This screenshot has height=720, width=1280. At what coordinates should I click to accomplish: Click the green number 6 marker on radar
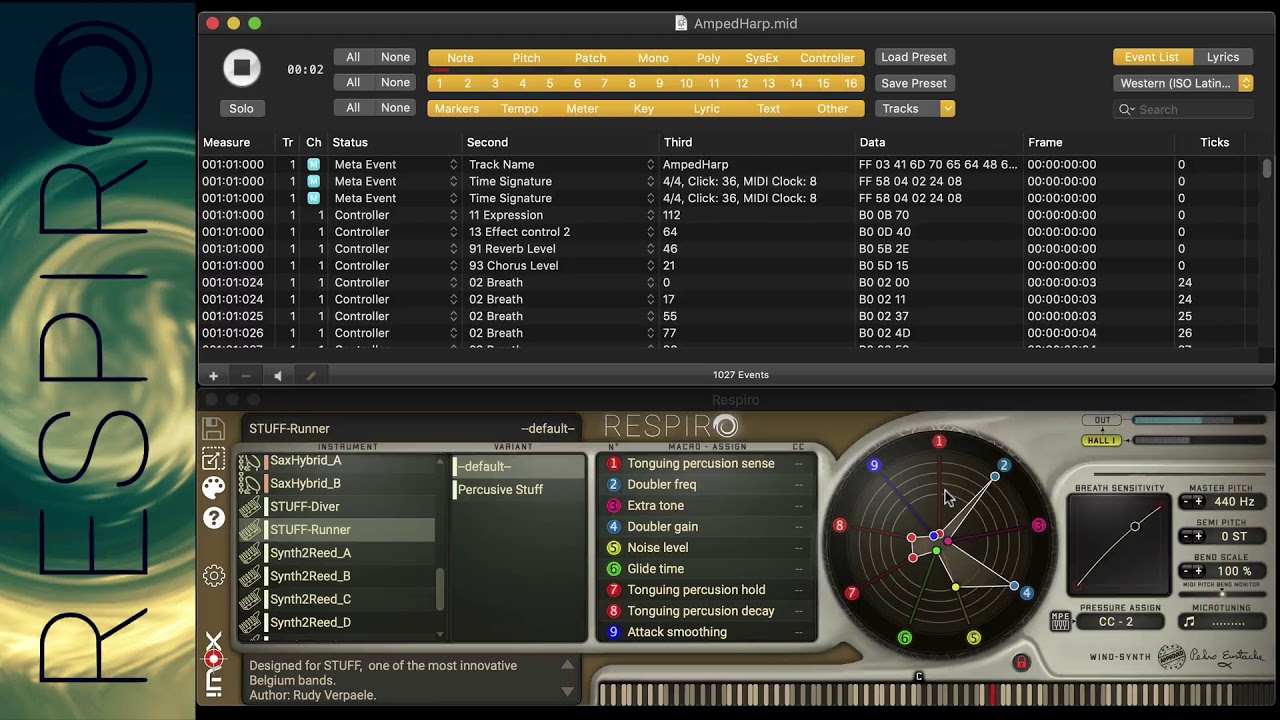coord(905,638)
